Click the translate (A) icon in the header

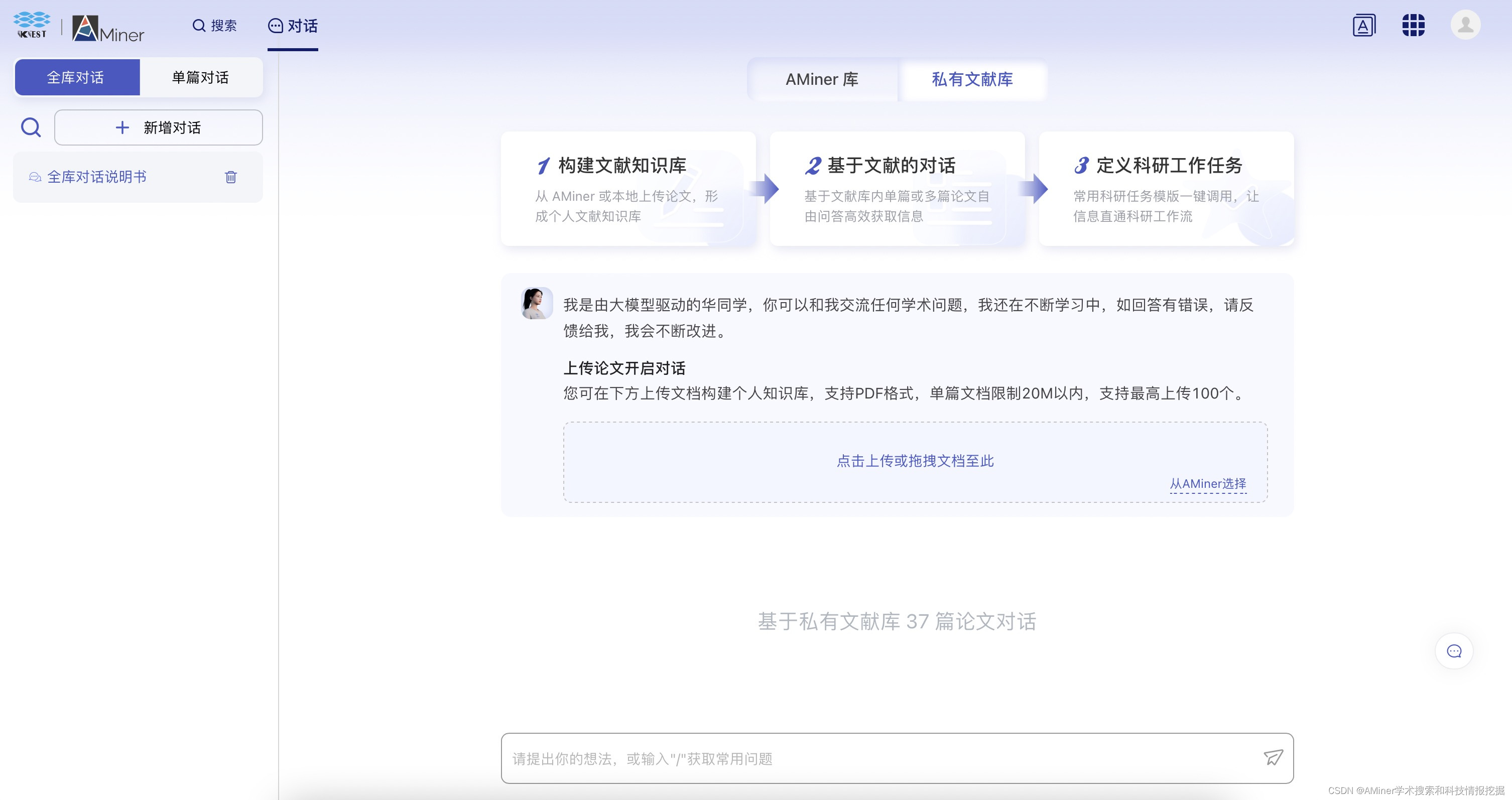[1363, 25]
